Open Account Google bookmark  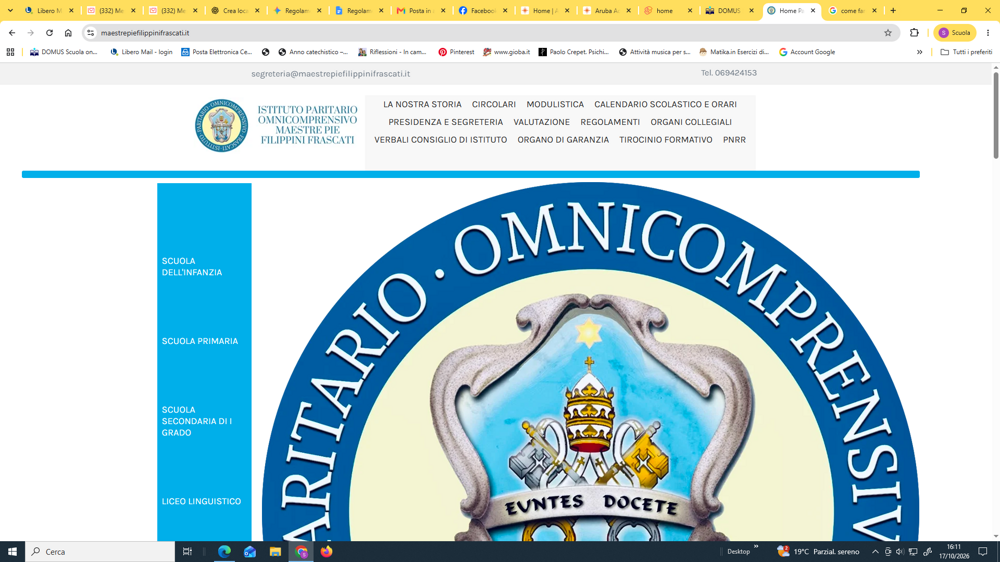[x=807, y=52]
